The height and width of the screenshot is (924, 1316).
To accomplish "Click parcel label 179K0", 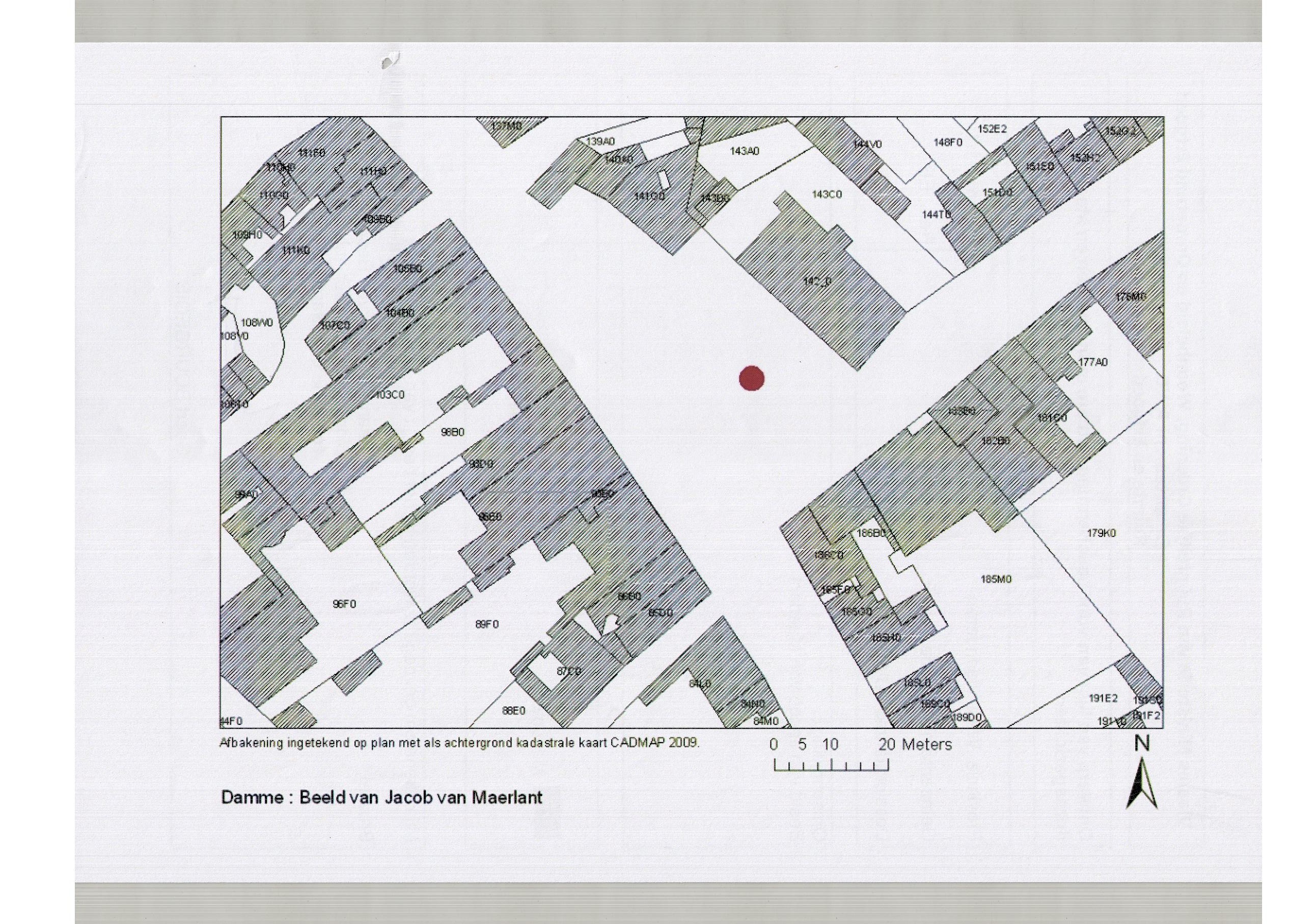I will (1101, 533).
